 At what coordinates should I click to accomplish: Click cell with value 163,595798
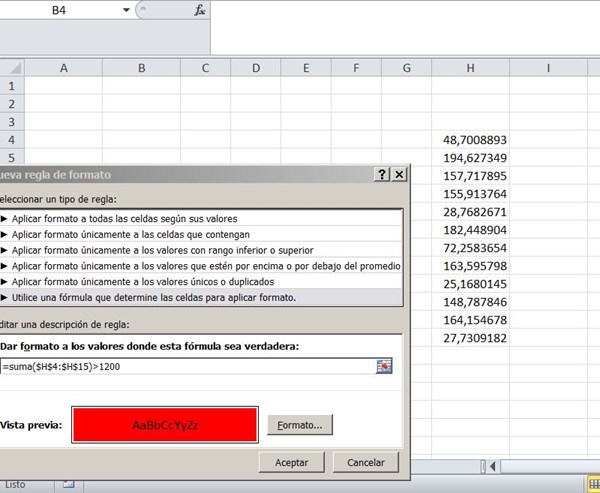(x=470, y=266)
